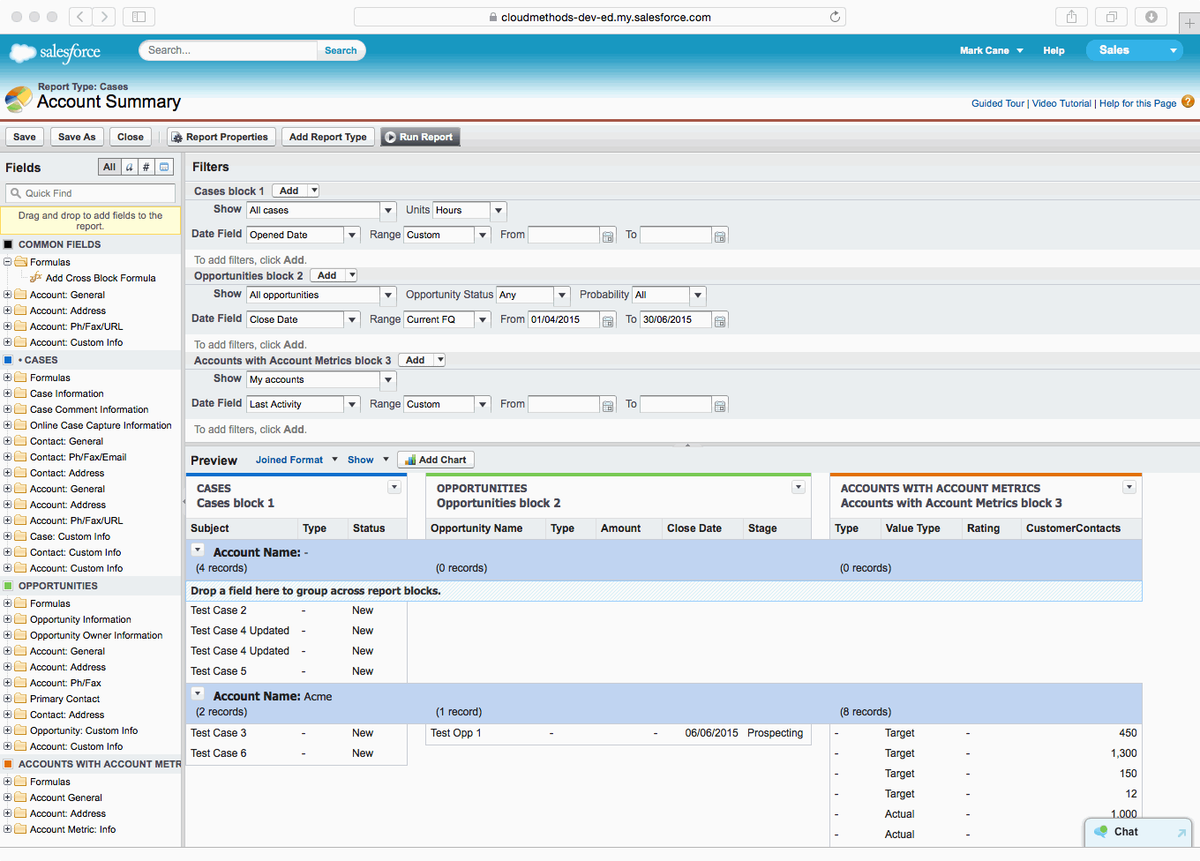
Task: Open Mark Cane user menu
Action: (991, 50)
